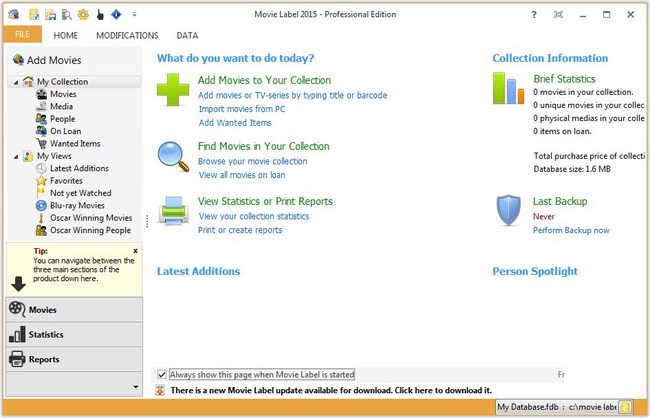Screen dimensions: 650x418
Task: Click the Add Wanted Items link
Action: [x=235, y=123]
